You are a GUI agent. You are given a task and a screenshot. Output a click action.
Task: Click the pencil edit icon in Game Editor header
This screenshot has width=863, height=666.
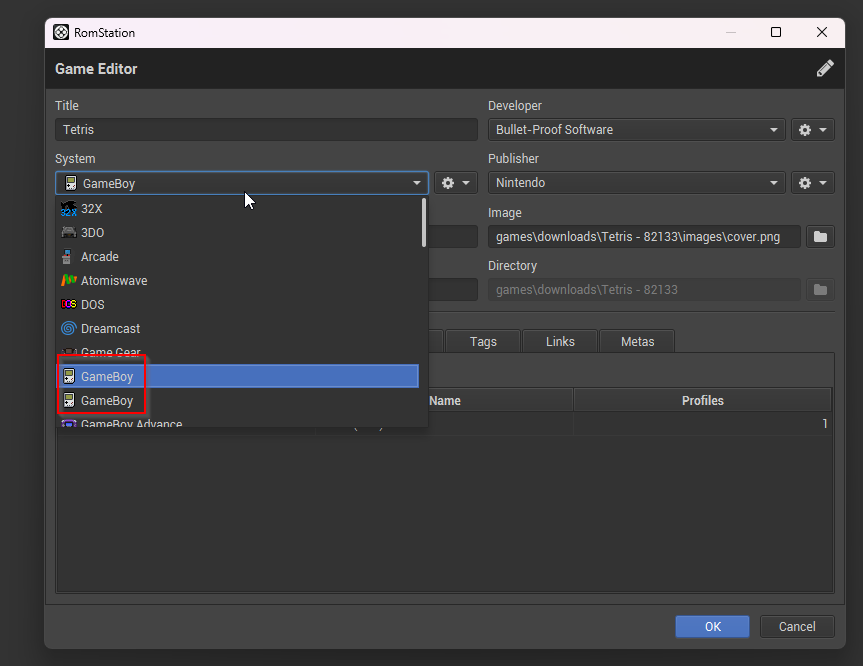pos(824,69)
